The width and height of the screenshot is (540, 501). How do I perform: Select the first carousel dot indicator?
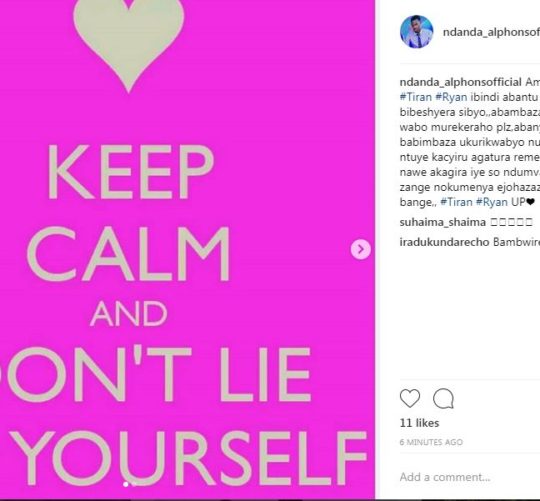126,484
